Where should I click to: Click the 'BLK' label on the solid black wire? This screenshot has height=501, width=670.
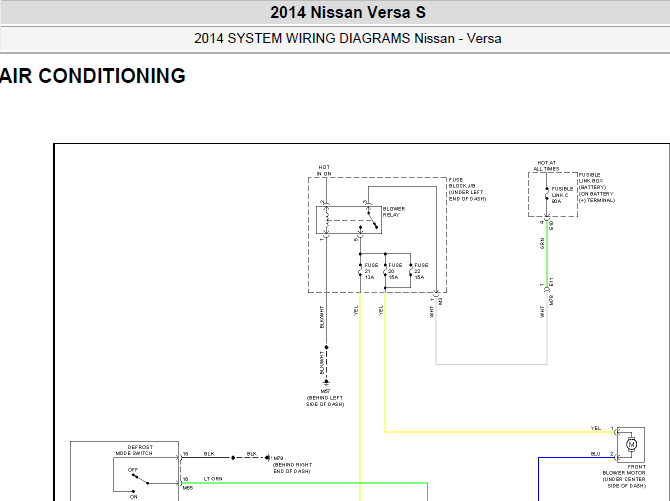pos(209,454)
